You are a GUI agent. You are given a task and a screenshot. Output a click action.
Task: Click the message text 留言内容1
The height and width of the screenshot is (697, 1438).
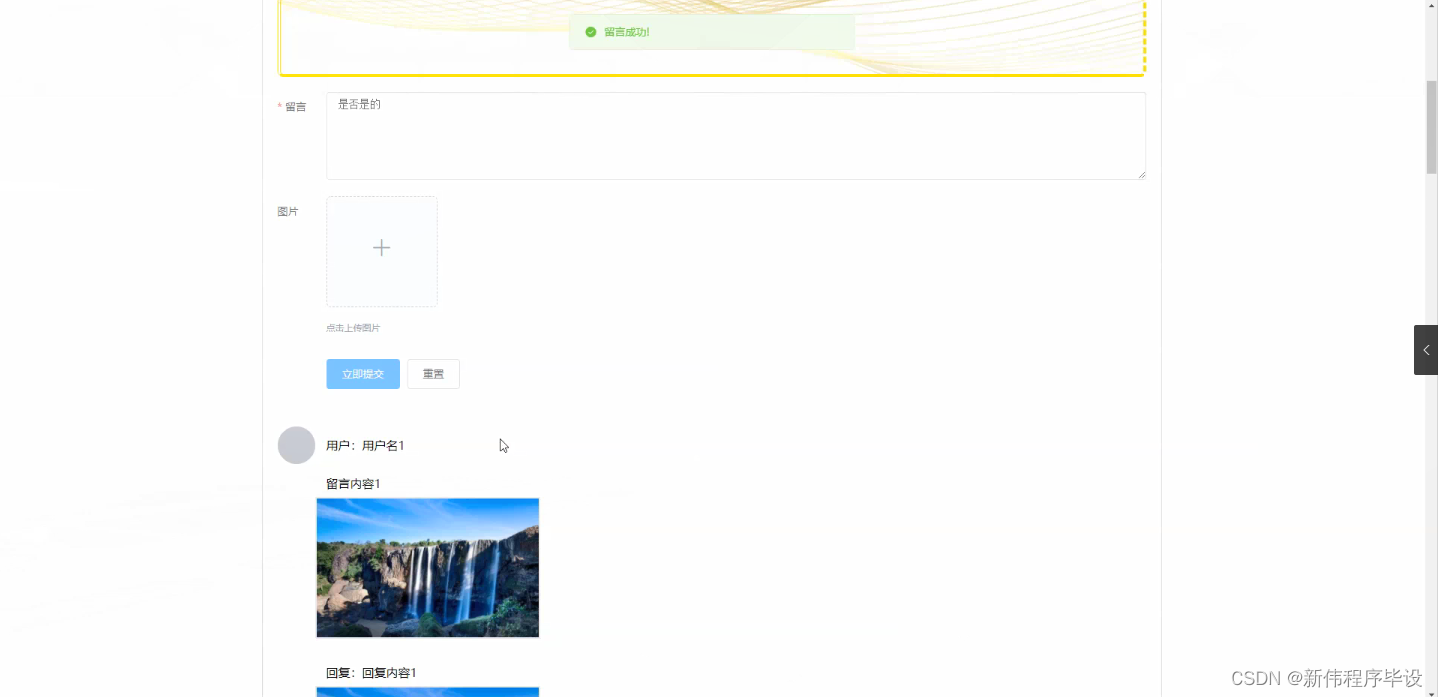tap(352, 483)
